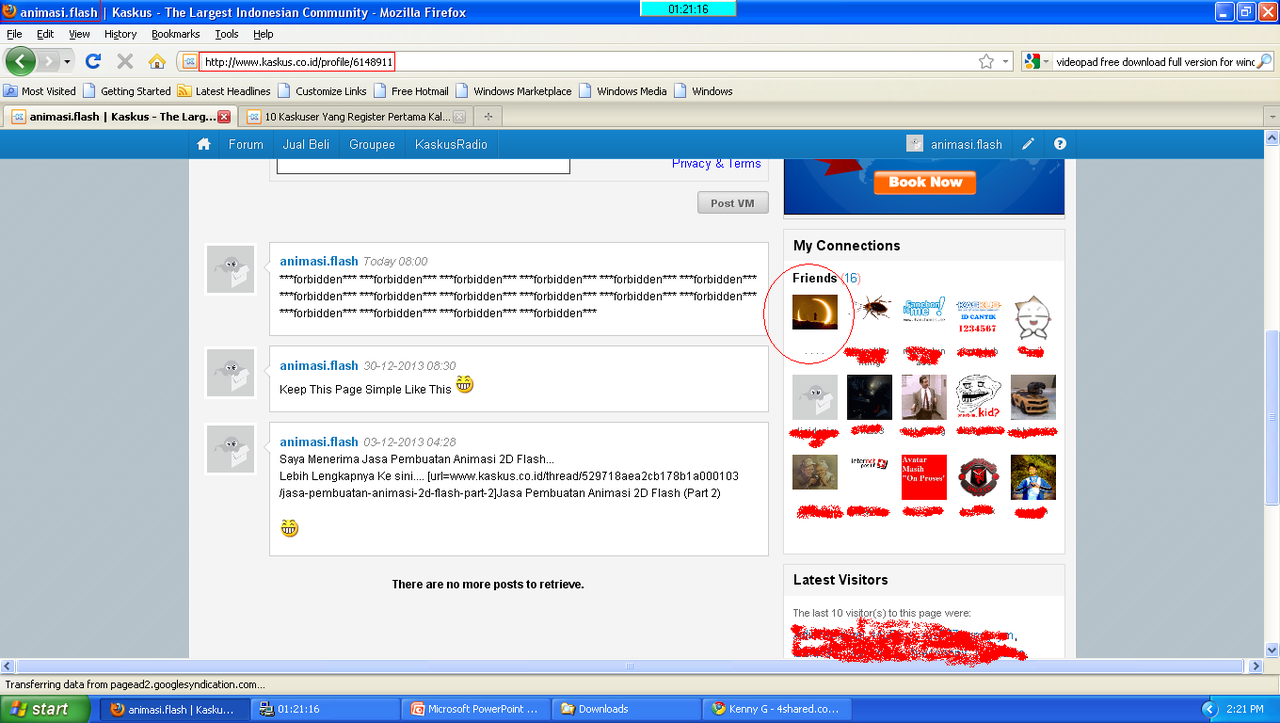Switch to Downloads taskbar item

pyautogui.click(x=624, y=709)
